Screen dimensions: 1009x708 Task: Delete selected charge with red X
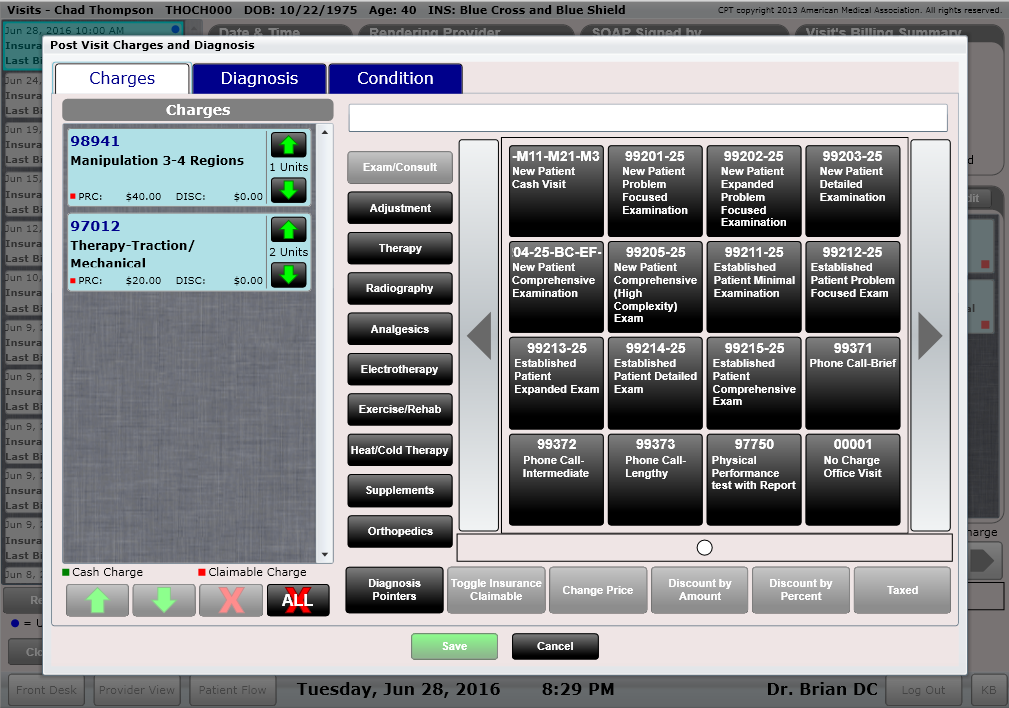coord(231,600)
